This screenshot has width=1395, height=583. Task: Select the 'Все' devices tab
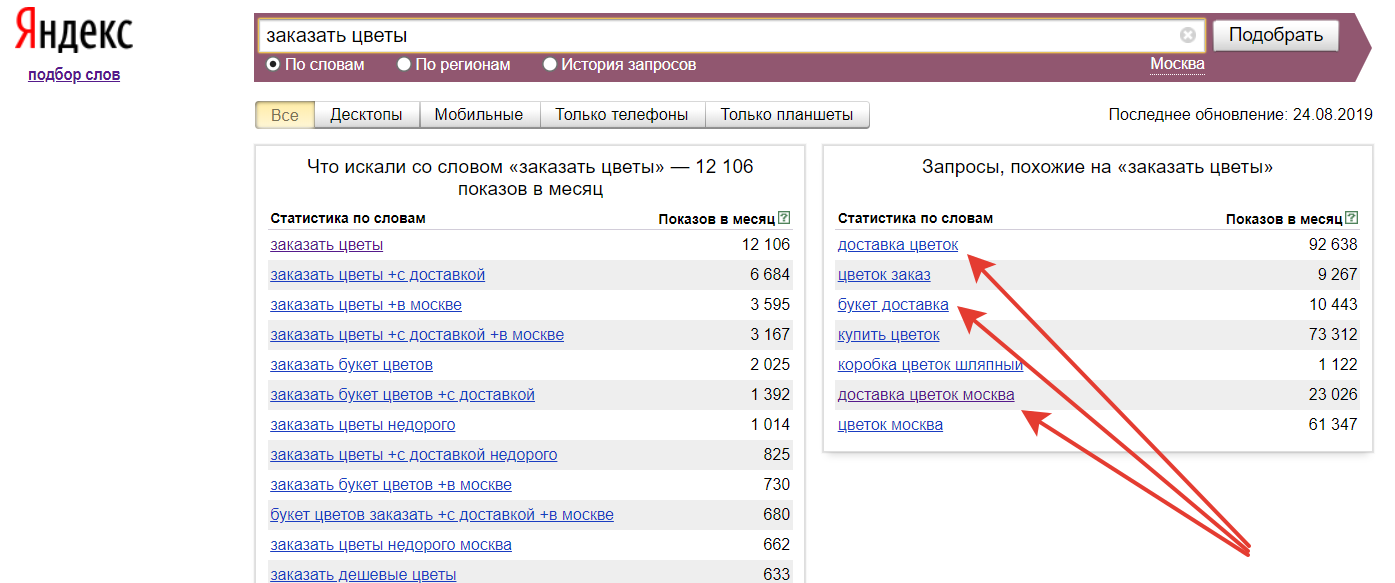point(285,115)
